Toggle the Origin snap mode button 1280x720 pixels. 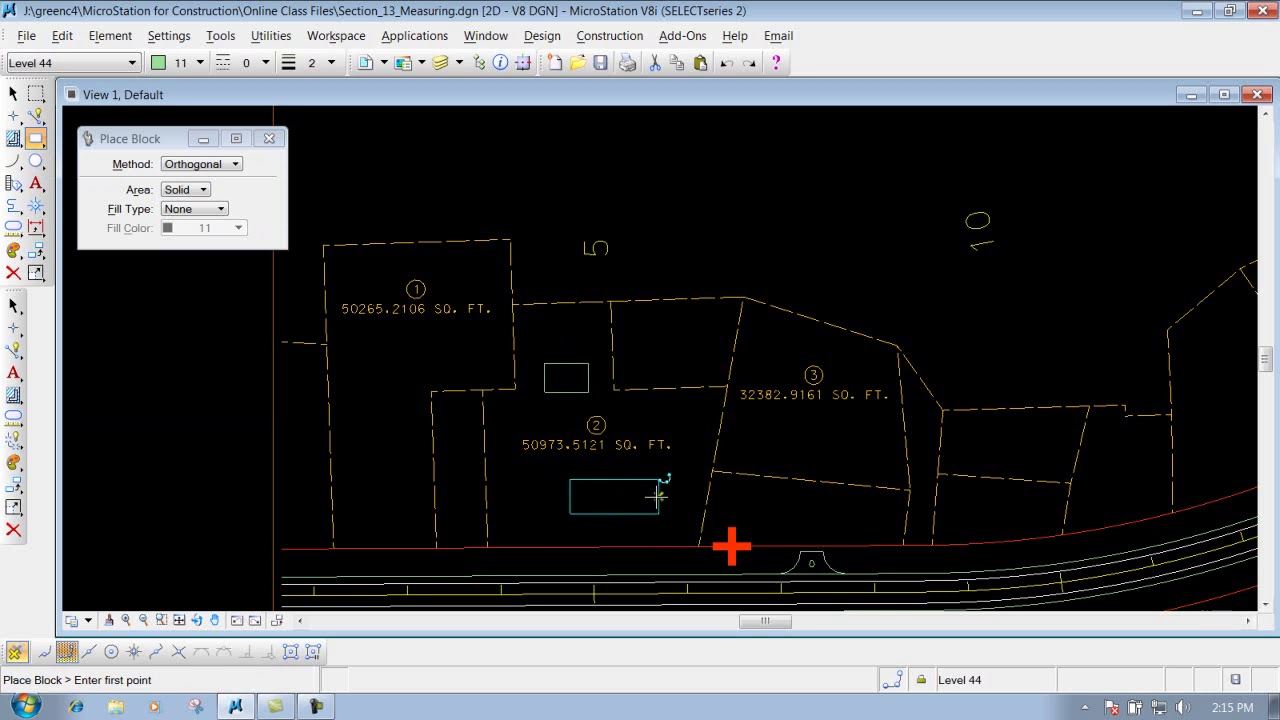click(x=134, y=652)
